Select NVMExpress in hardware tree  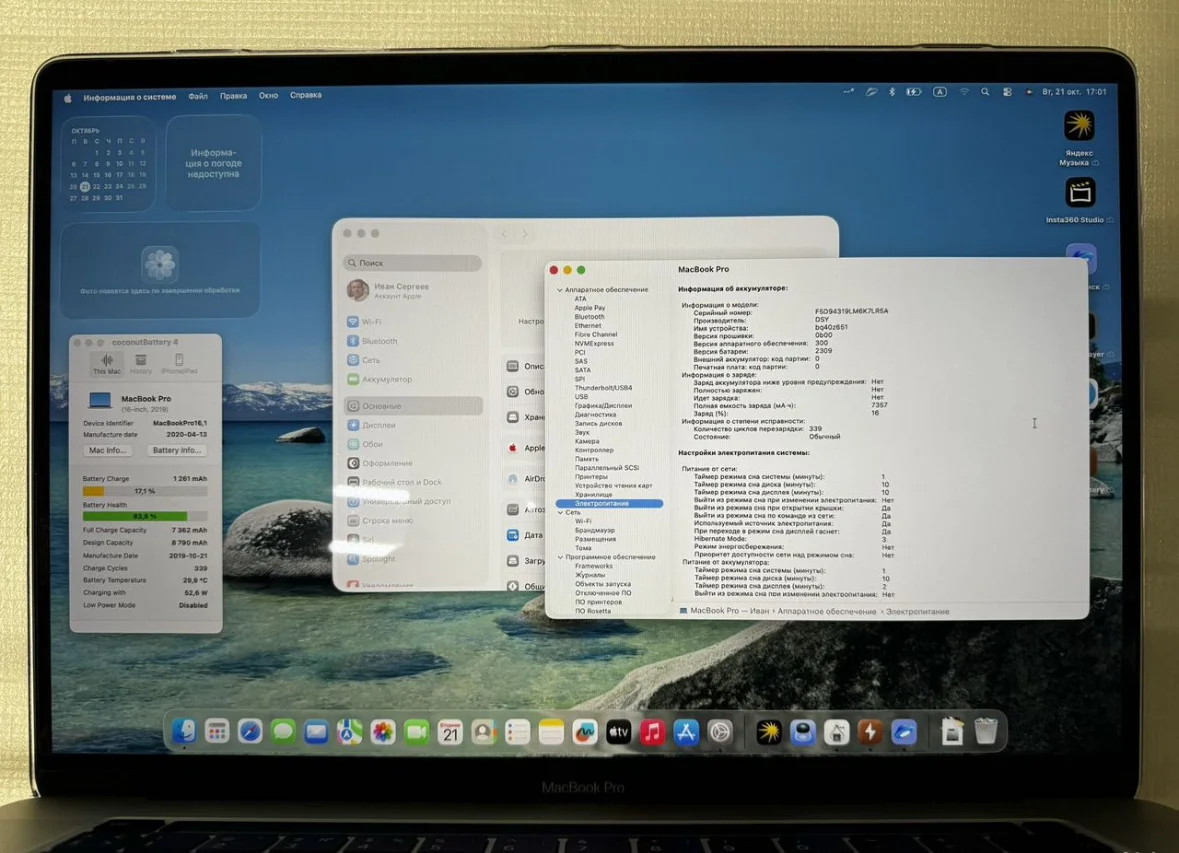click(594, 344)
